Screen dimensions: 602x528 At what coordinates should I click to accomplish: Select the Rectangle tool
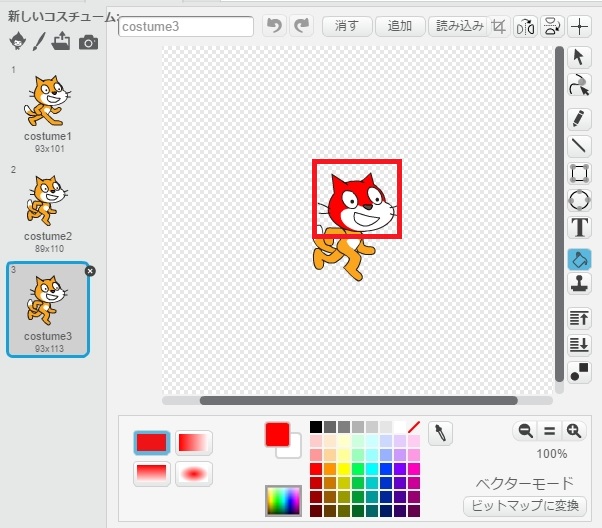click(579, 173)
